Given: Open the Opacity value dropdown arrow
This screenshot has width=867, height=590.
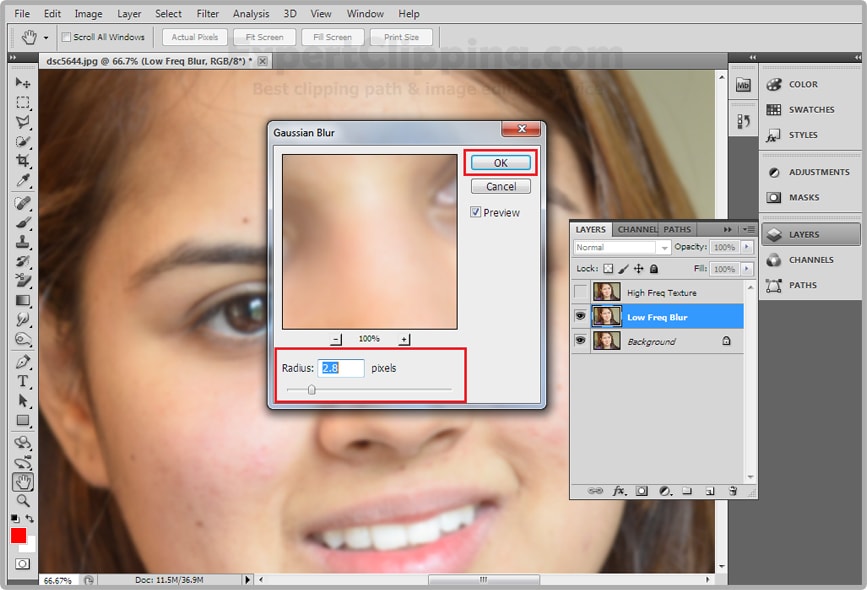Looking at the screenshot, I should point(748,248).
